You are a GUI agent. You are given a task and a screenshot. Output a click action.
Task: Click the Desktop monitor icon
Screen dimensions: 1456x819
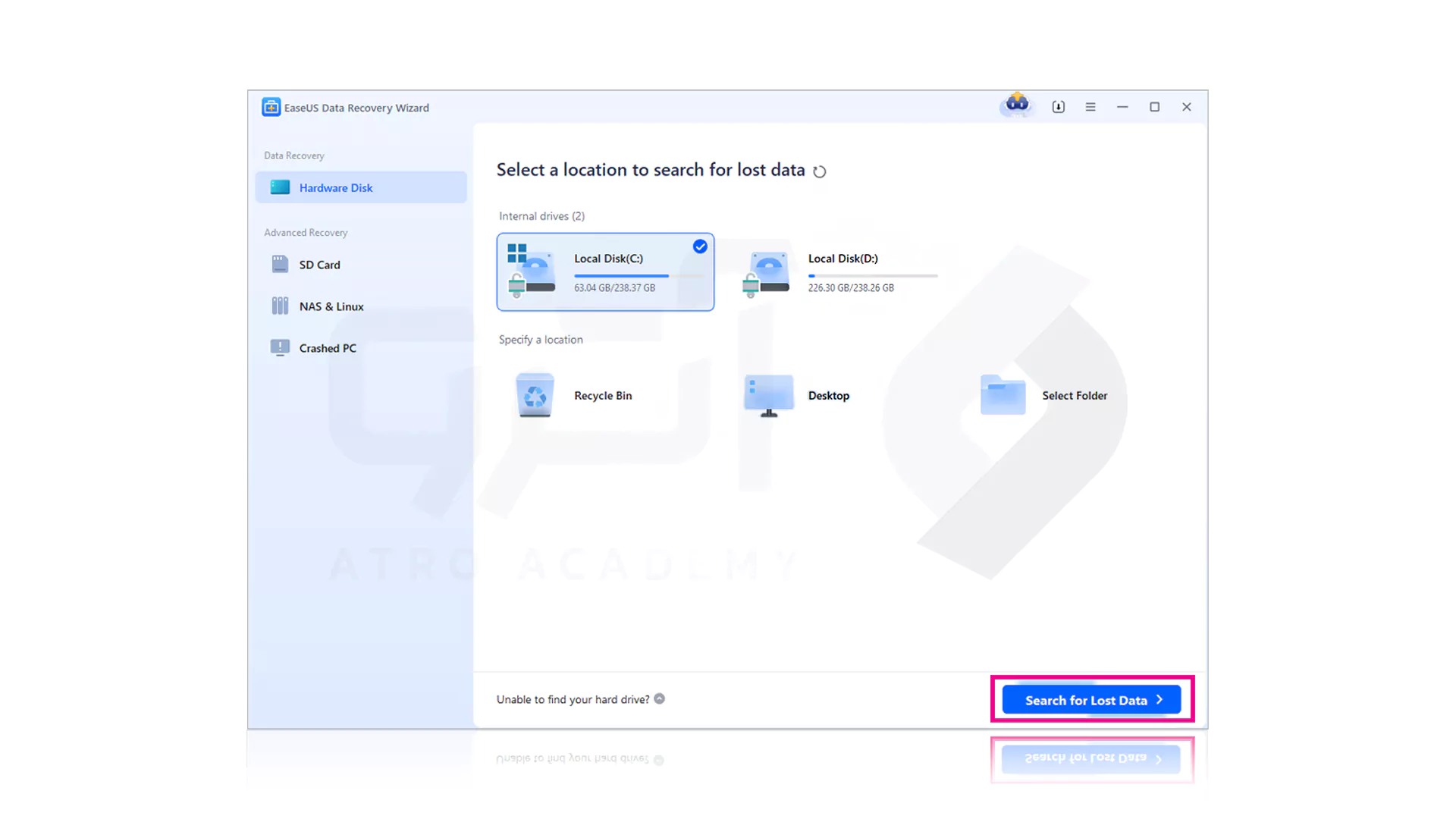769,395
